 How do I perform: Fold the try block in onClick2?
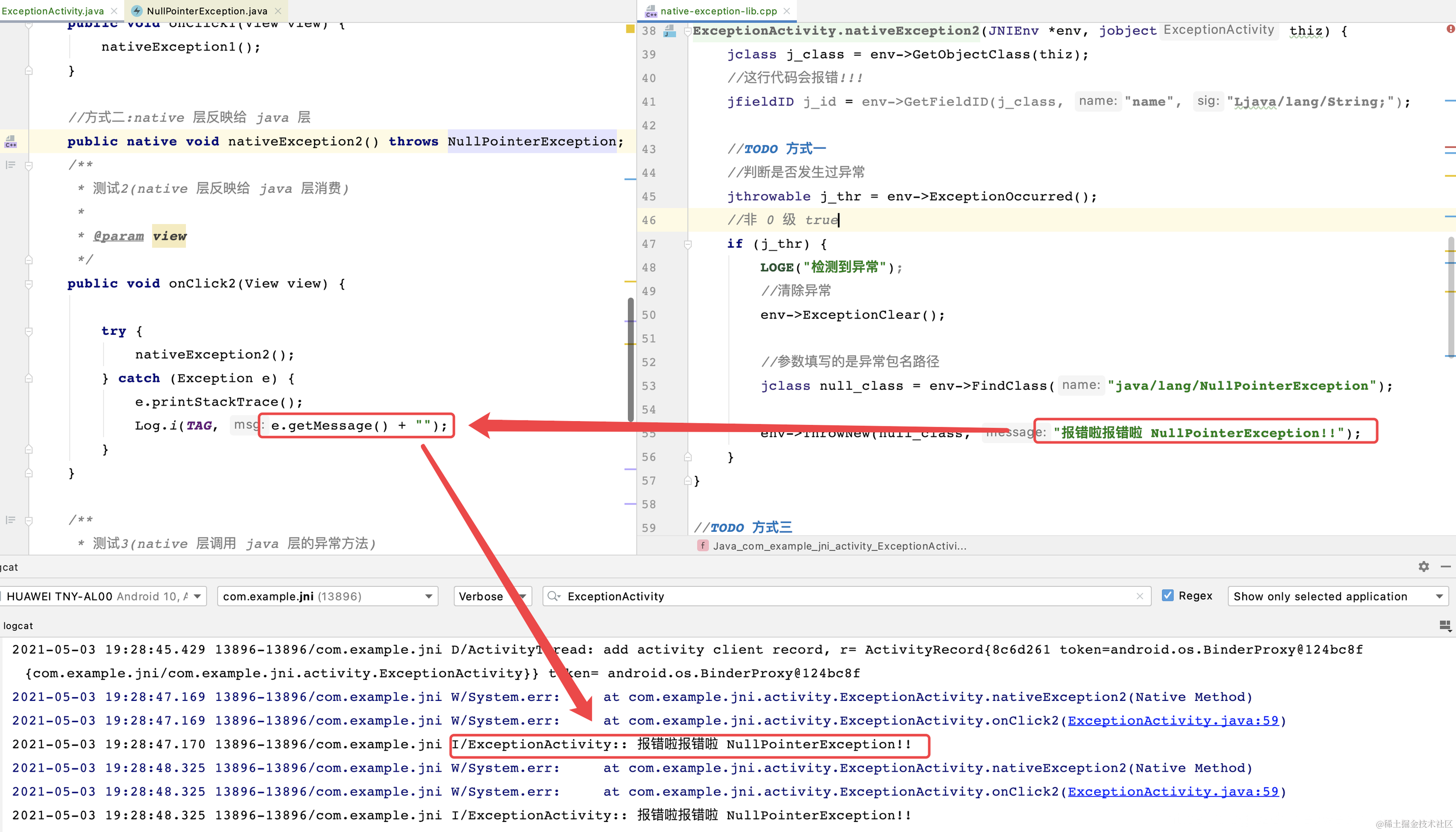coord(28,331)
